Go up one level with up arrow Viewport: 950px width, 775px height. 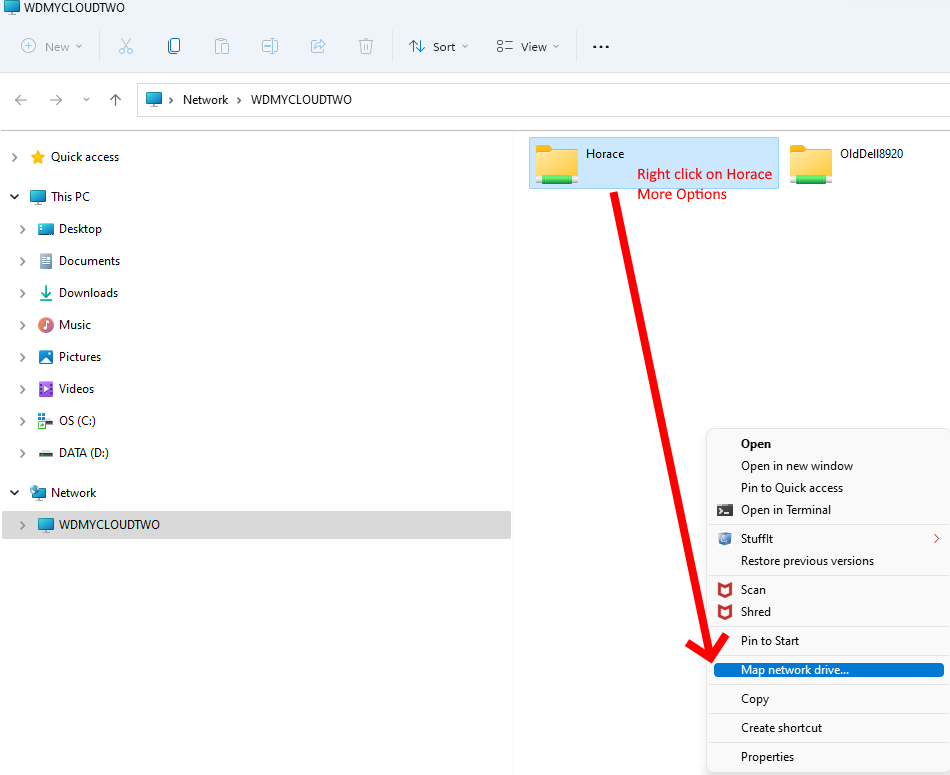tap(115, 100)
